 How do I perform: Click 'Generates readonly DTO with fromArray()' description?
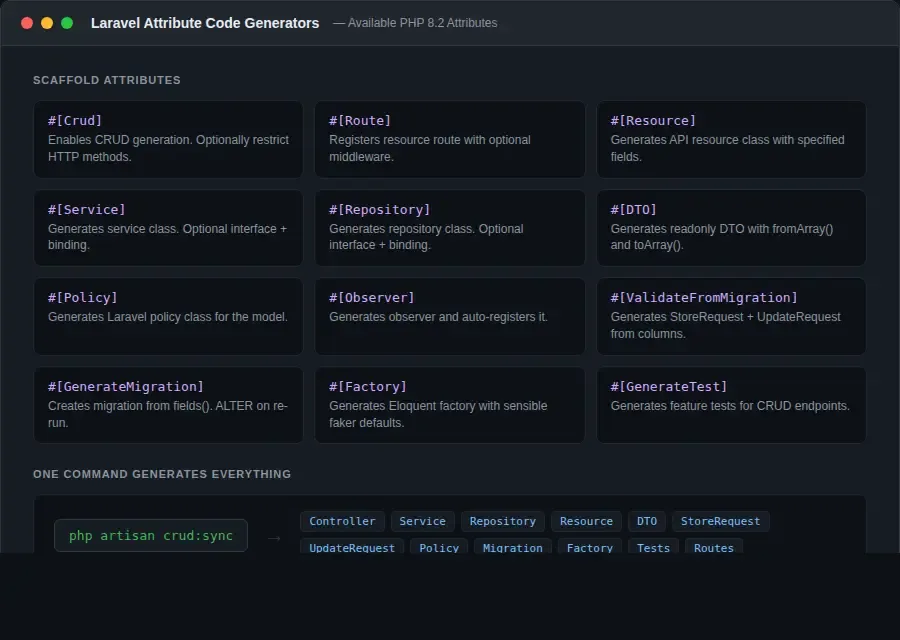click(x=721, y=236)
